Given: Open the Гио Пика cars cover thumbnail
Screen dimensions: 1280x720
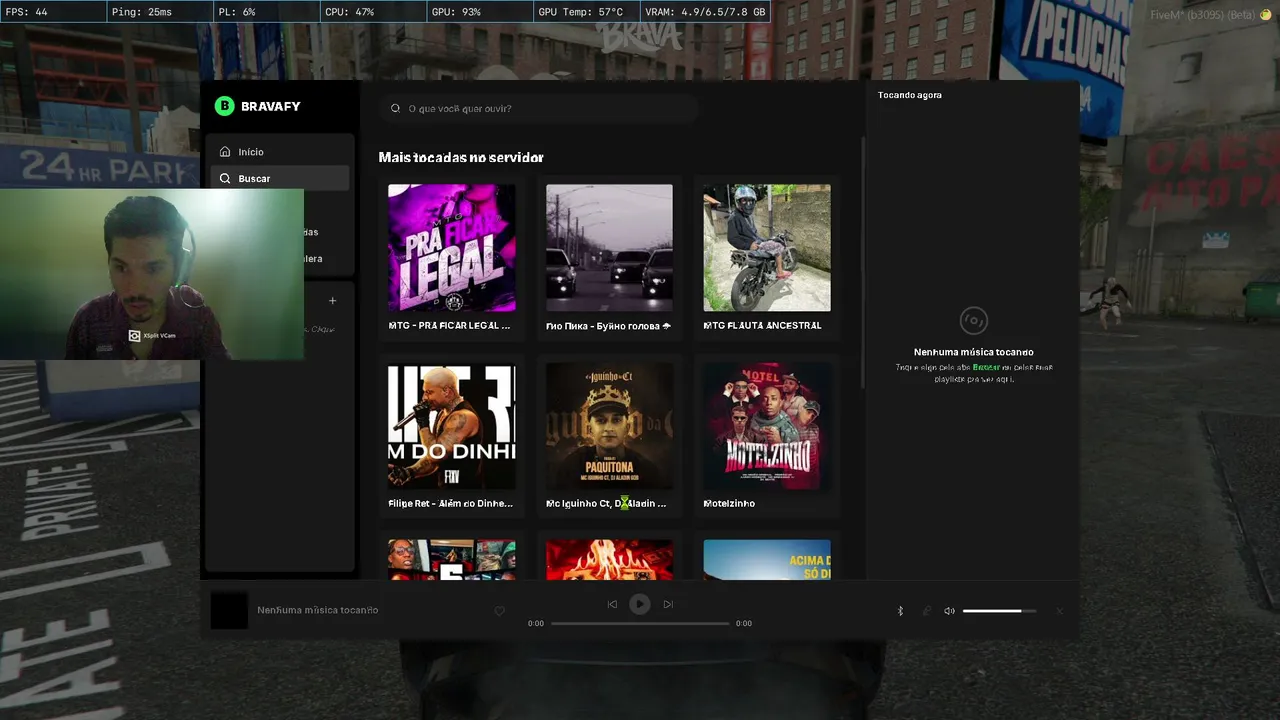Looking at the screenshot, I should 609,248.
